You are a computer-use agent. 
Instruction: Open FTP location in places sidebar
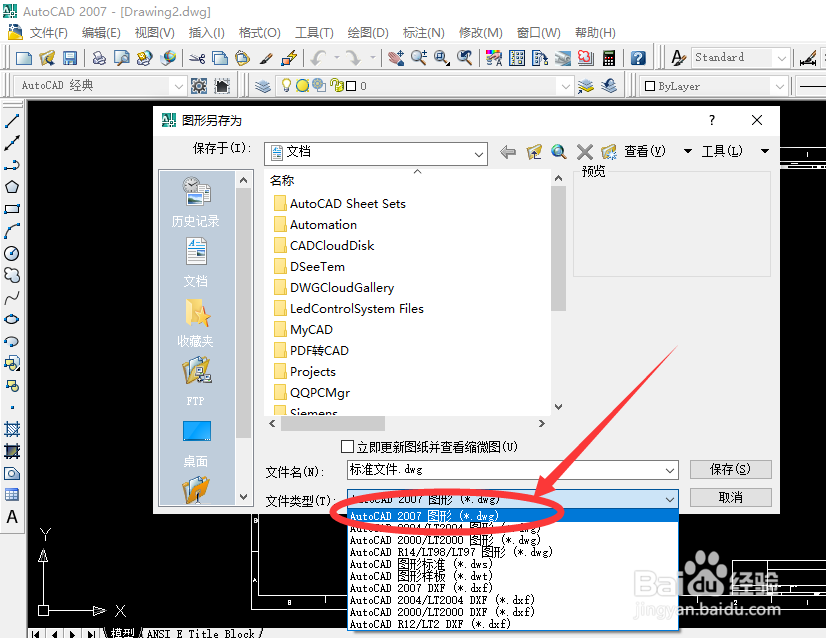[195, 381]
